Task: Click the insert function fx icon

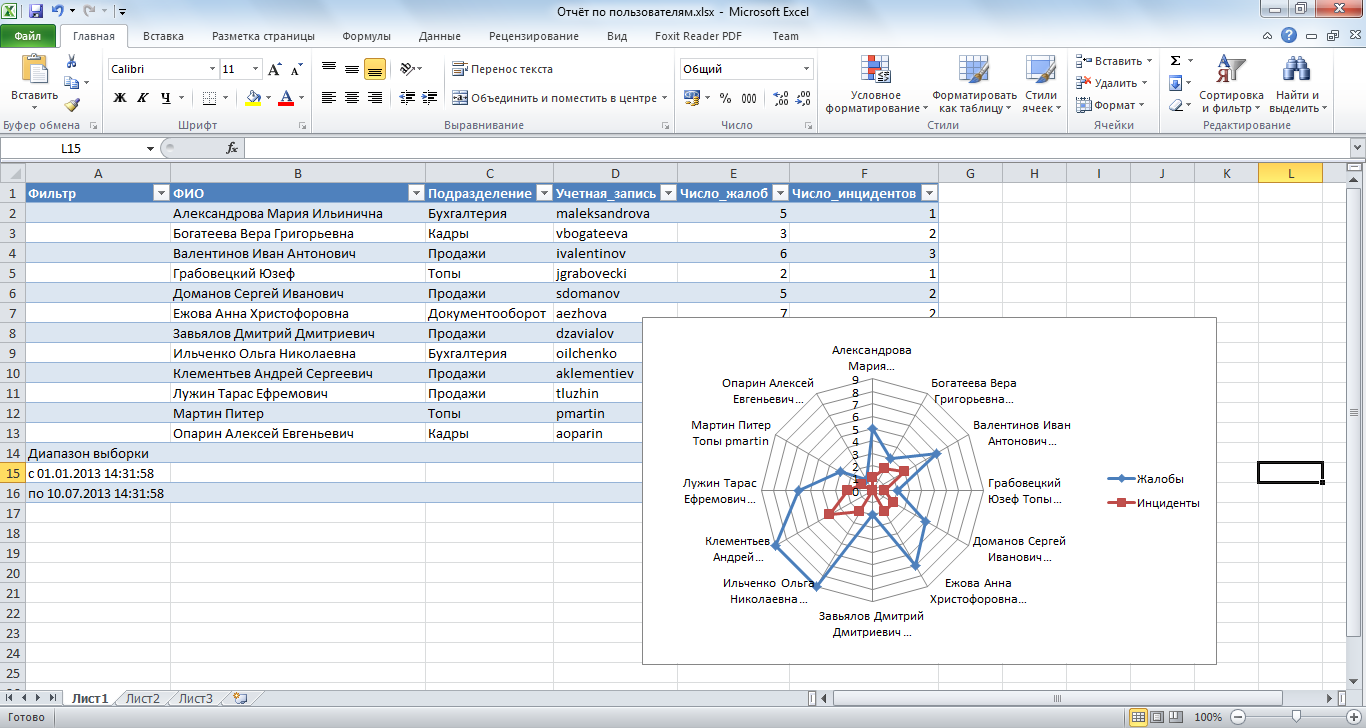Action: pos(232,148)
